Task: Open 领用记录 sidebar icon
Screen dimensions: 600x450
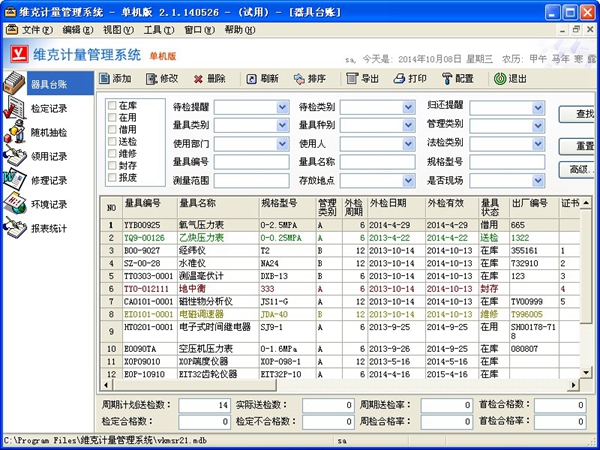Action: pos(15,155)
